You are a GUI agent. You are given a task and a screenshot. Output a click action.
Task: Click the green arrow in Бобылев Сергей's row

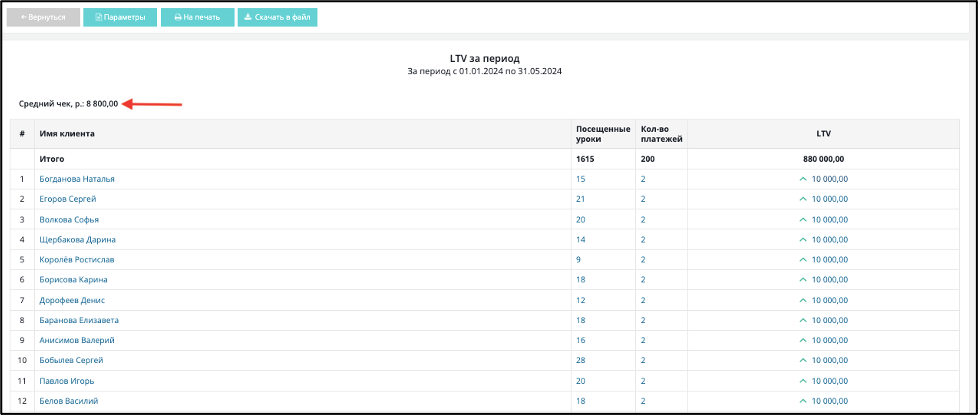(804, 360)
